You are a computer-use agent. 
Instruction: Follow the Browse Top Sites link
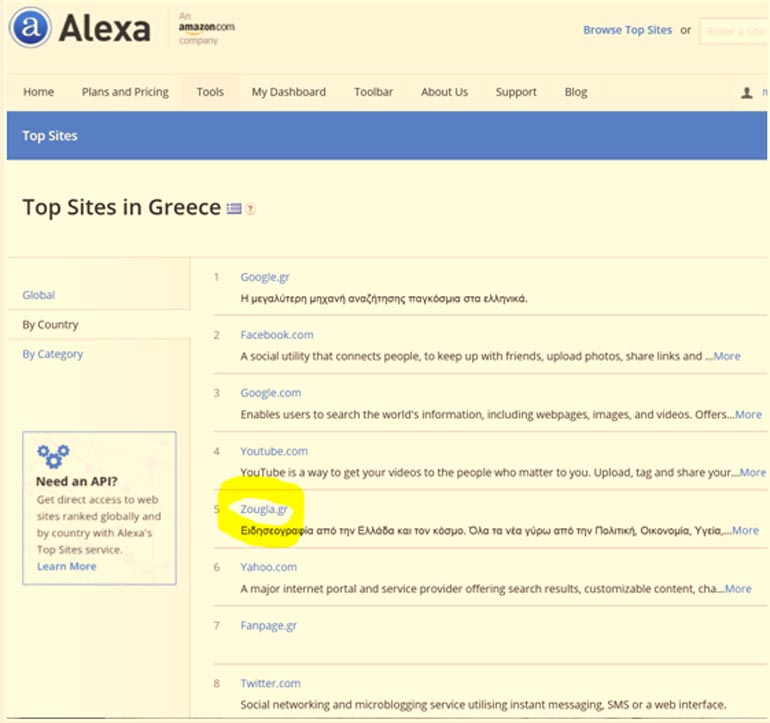point(627,30)
